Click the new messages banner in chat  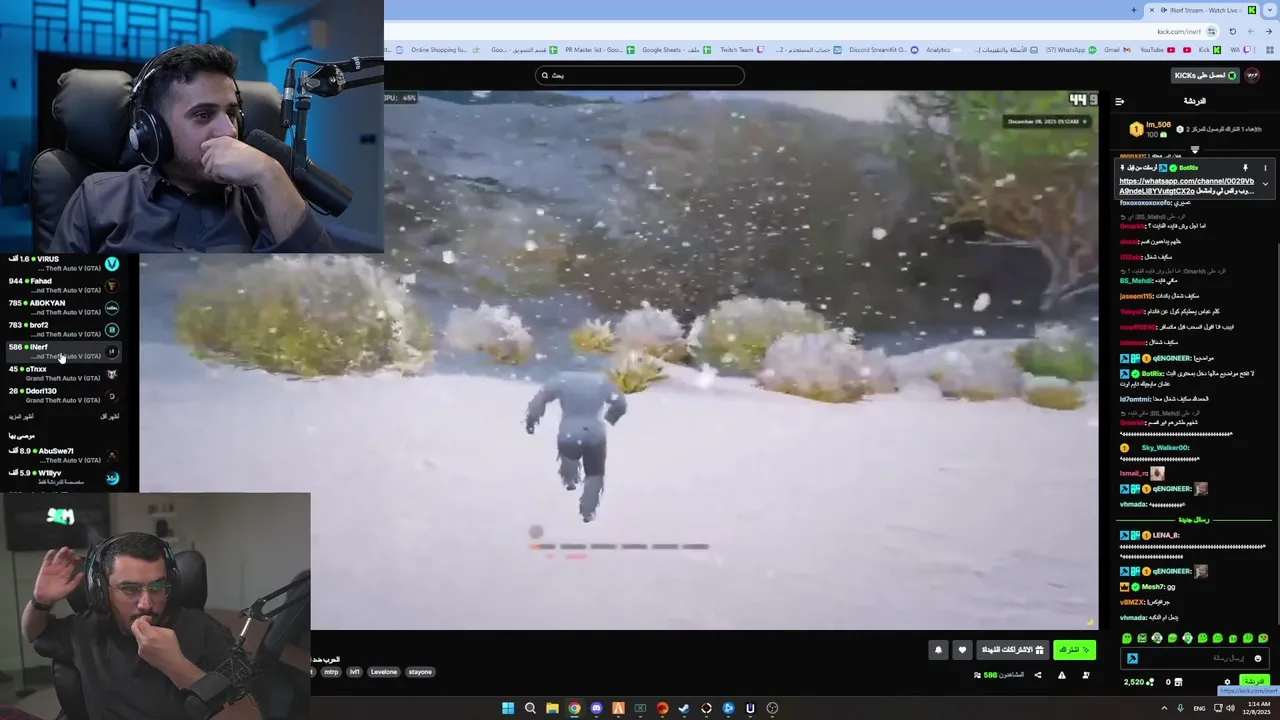[x=1195, y=520]
